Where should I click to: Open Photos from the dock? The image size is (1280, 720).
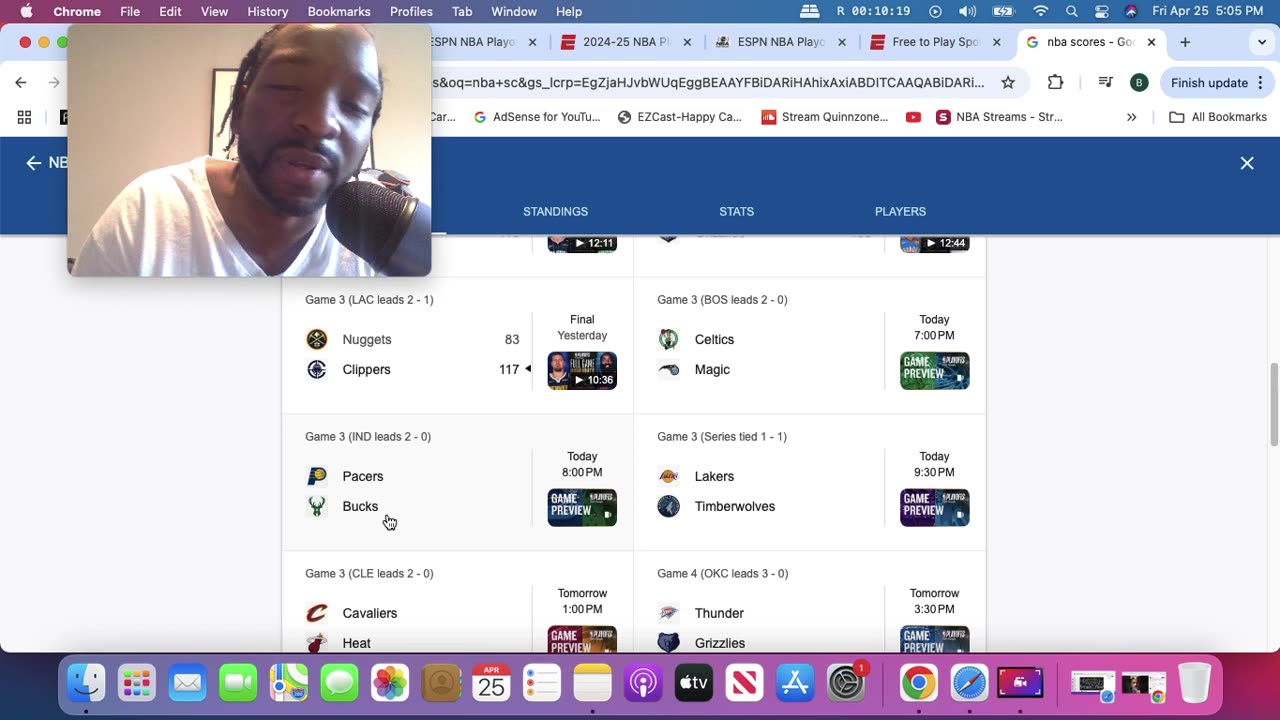(390, 684)
